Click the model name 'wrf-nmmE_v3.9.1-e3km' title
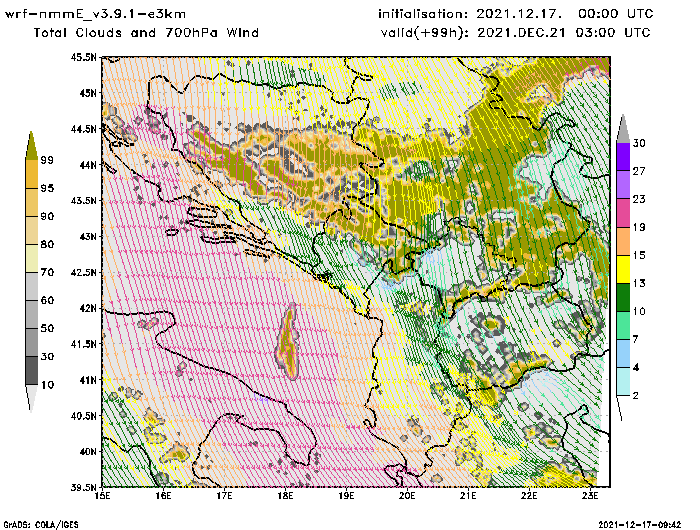 pos(95,14)
